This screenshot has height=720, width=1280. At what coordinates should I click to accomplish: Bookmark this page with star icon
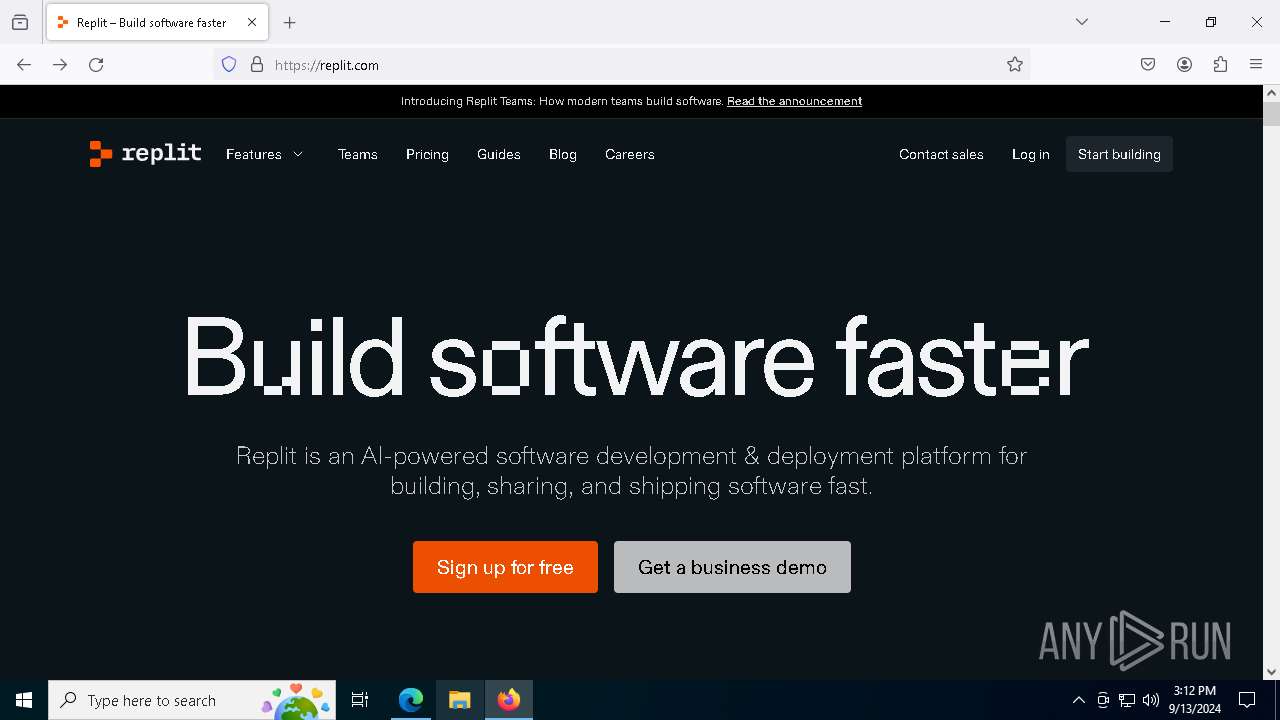[1015, 65]
